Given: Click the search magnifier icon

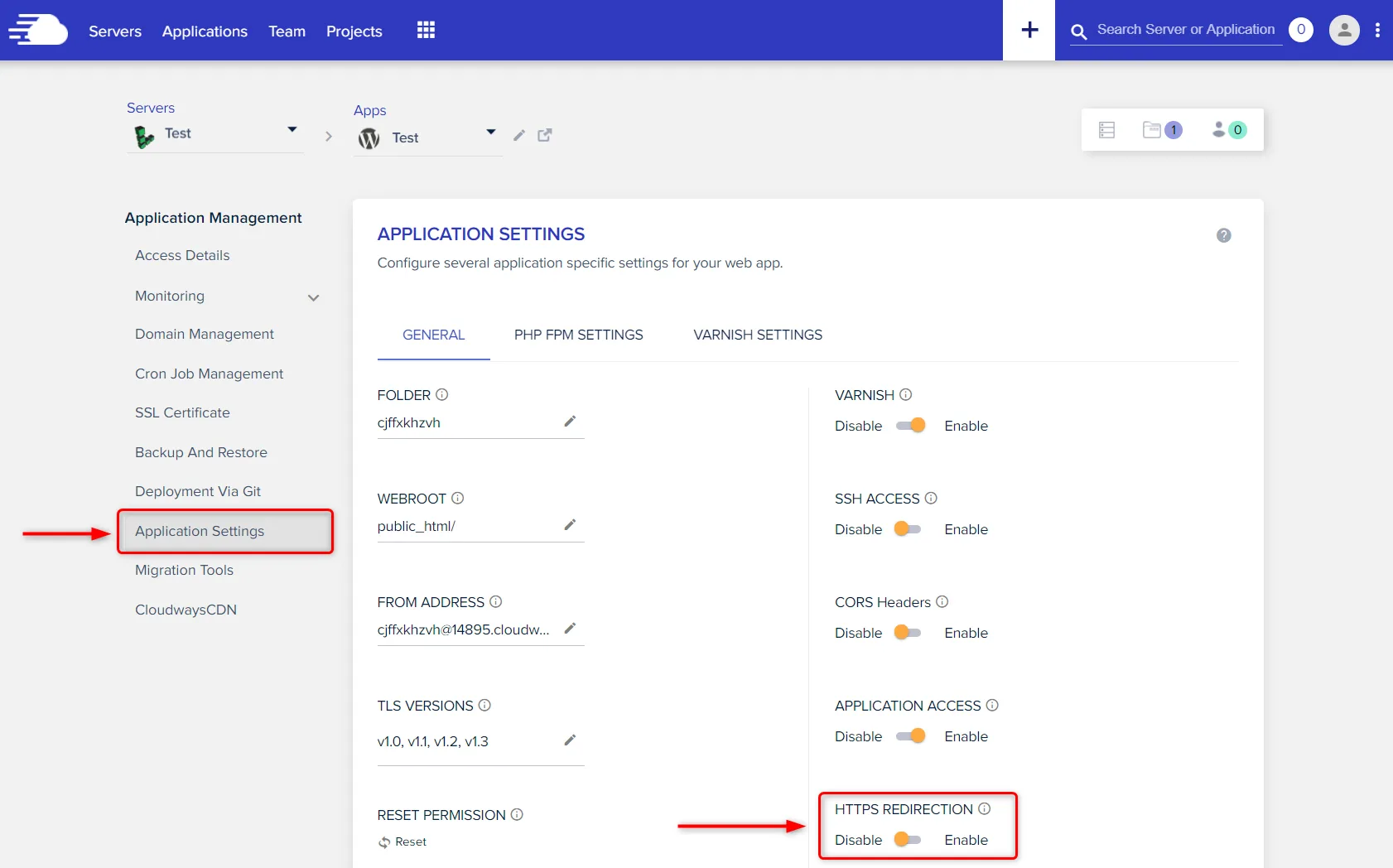Looking at the screenshot, I should [x=1078, y=31].
